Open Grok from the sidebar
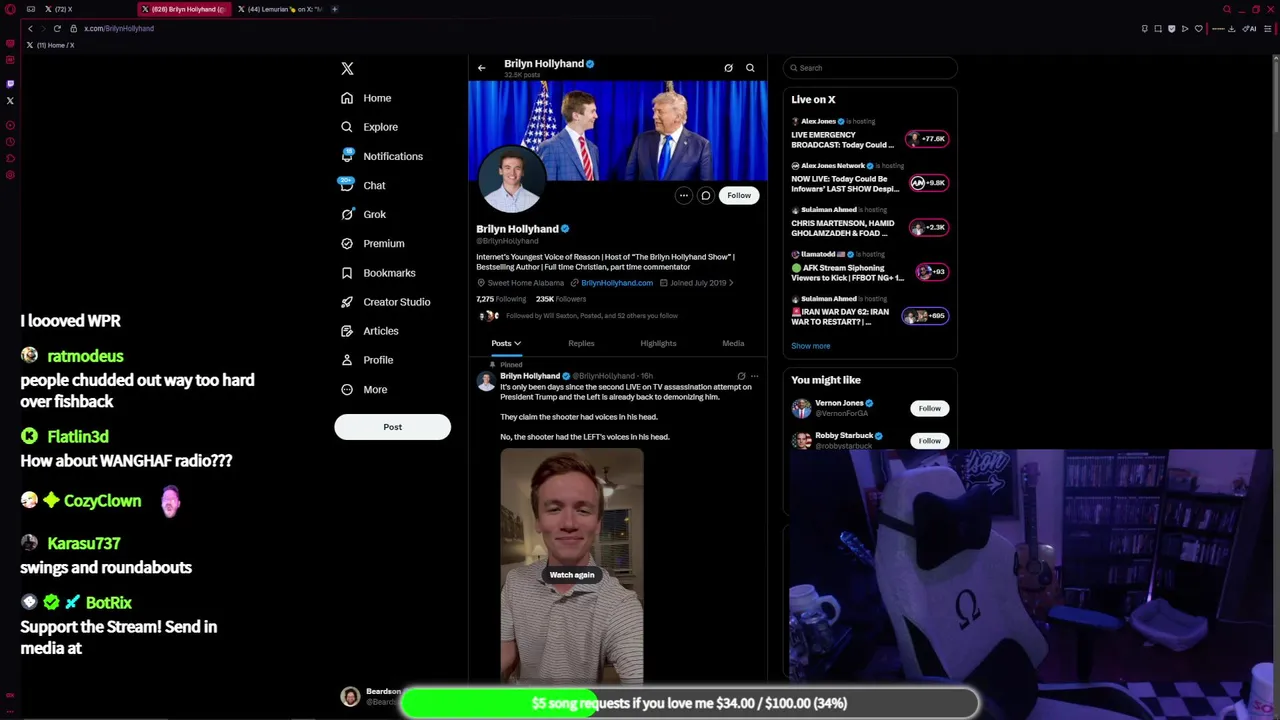This screenshot has height=720, width=1280. pos(363,214)
